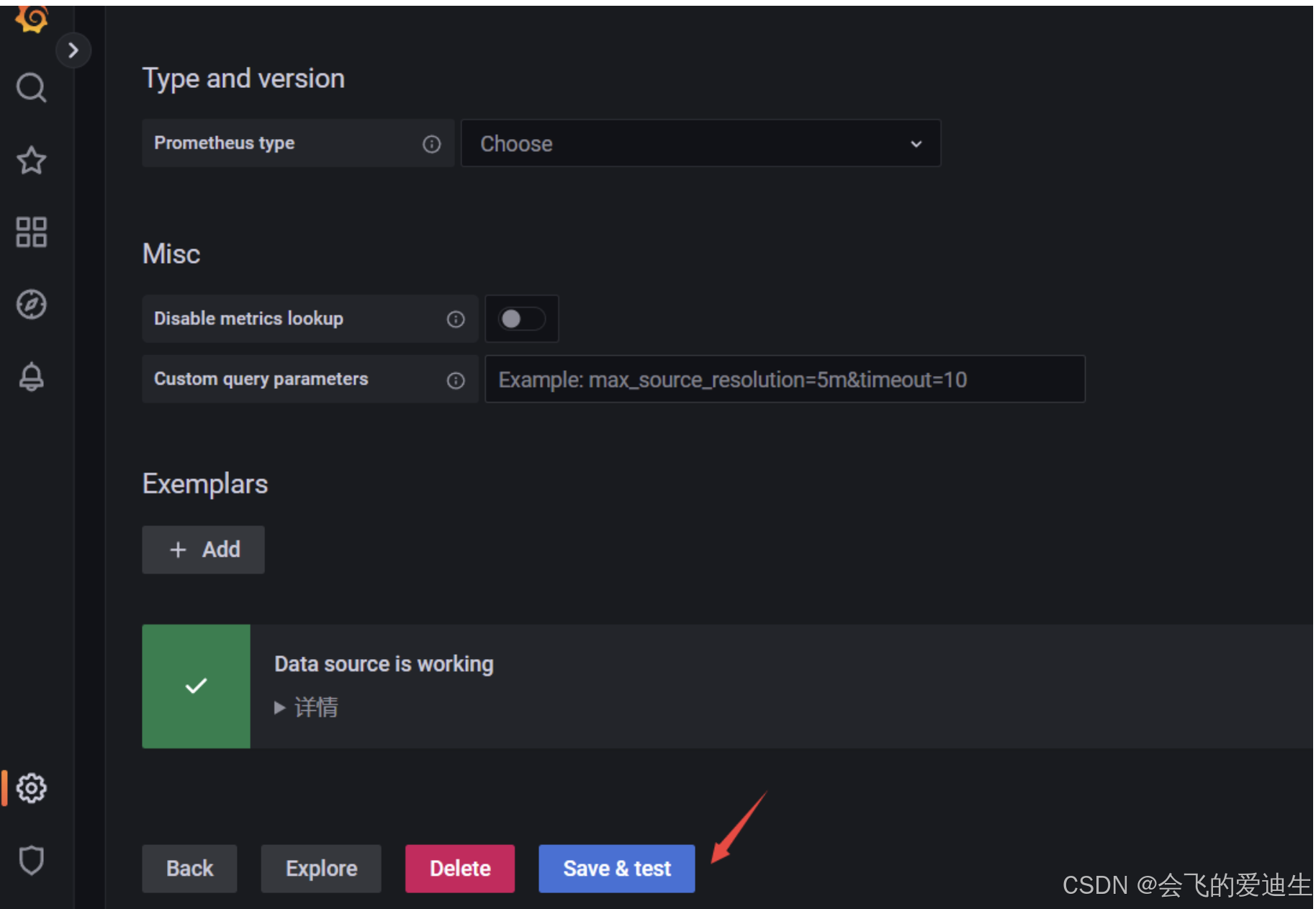Show info for Custom query parameters
1316x909 pixels.
click(x=456, y=380)
